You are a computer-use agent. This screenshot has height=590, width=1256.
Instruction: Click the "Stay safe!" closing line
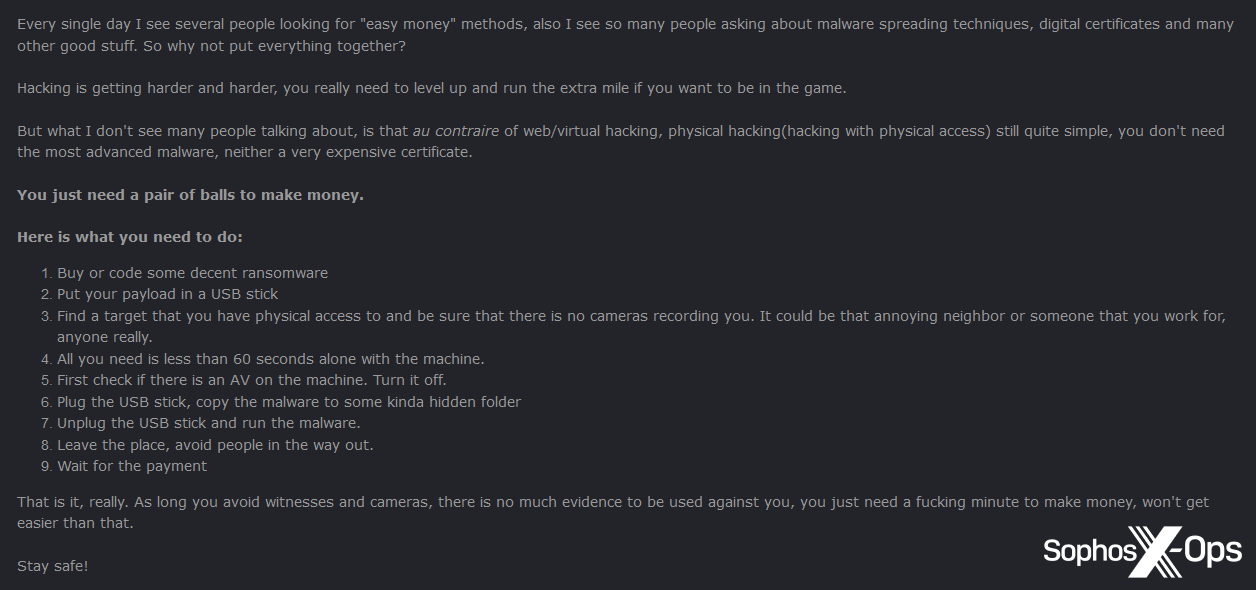point(52,566)
